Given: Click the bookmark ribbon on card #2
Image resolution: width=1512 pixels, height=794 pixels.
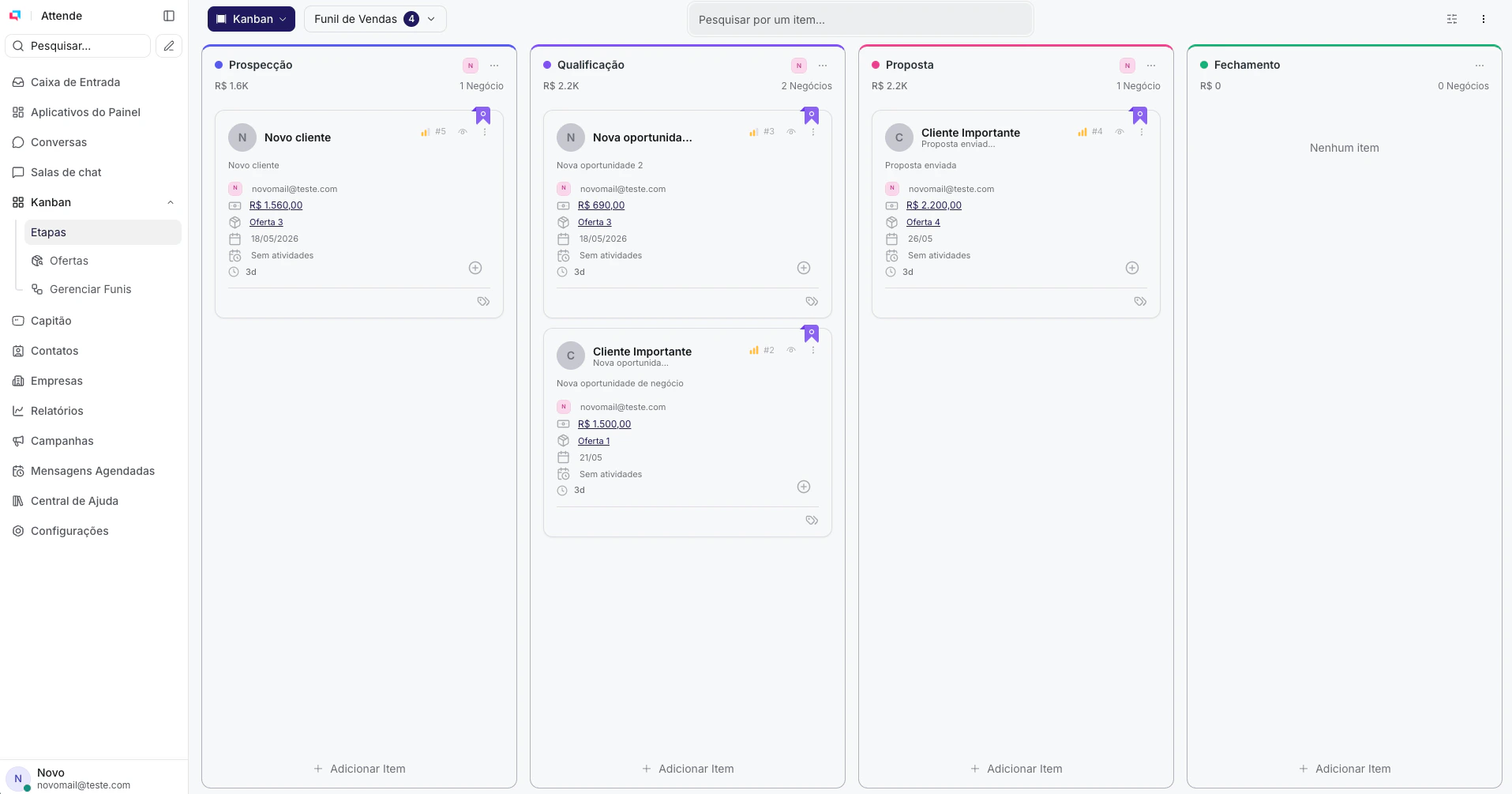Looking at the screenshot, I should [811, 333].
